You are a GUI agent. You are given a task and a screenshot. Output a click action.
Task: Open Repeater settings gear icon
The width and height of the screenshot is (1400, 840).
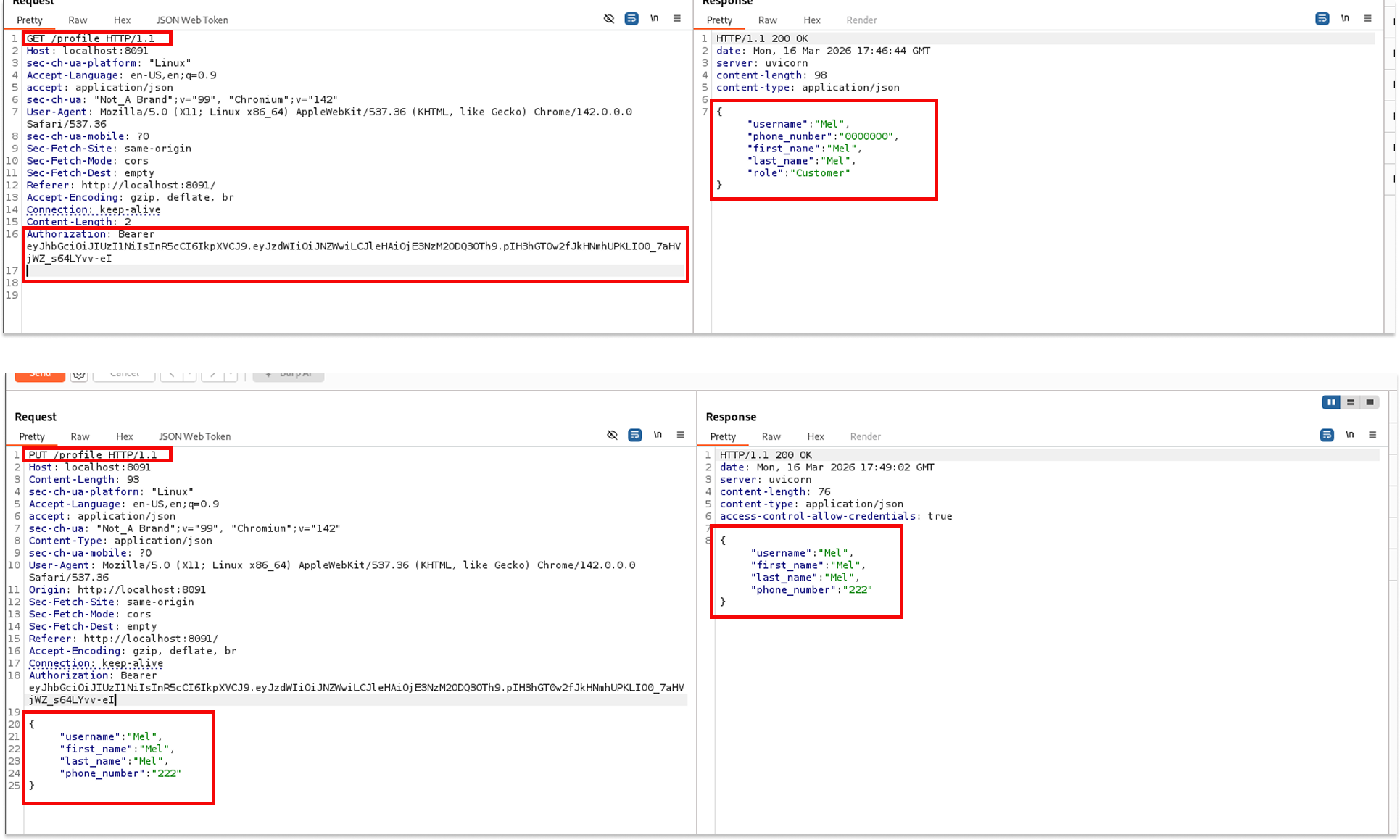click(79, 374)
